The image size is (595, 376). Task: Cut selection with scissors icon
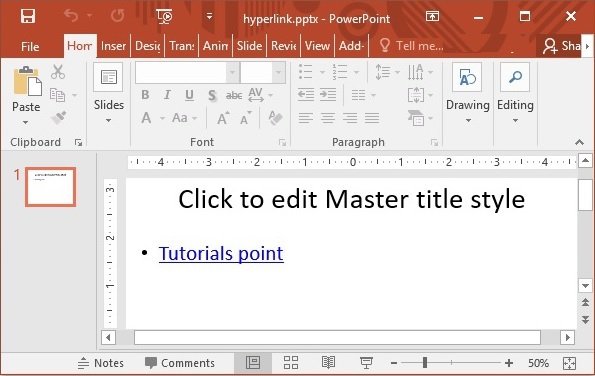[x=58, y=72]
